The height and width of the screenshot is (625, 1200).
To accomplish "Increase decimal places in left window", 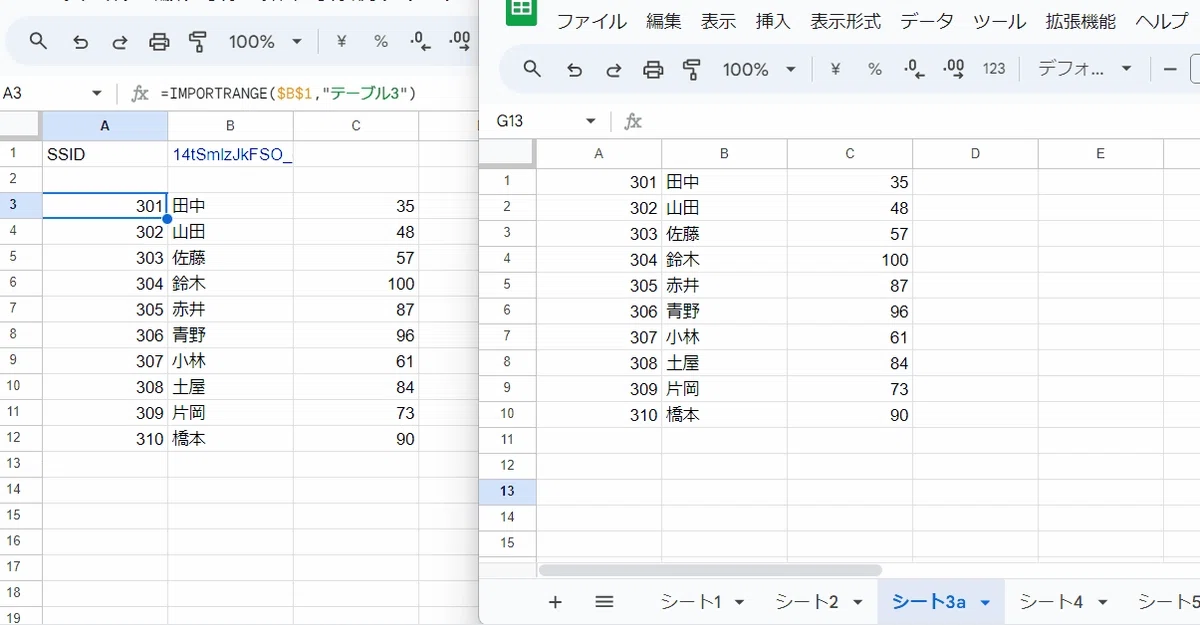I will click(x=460, y=42).
